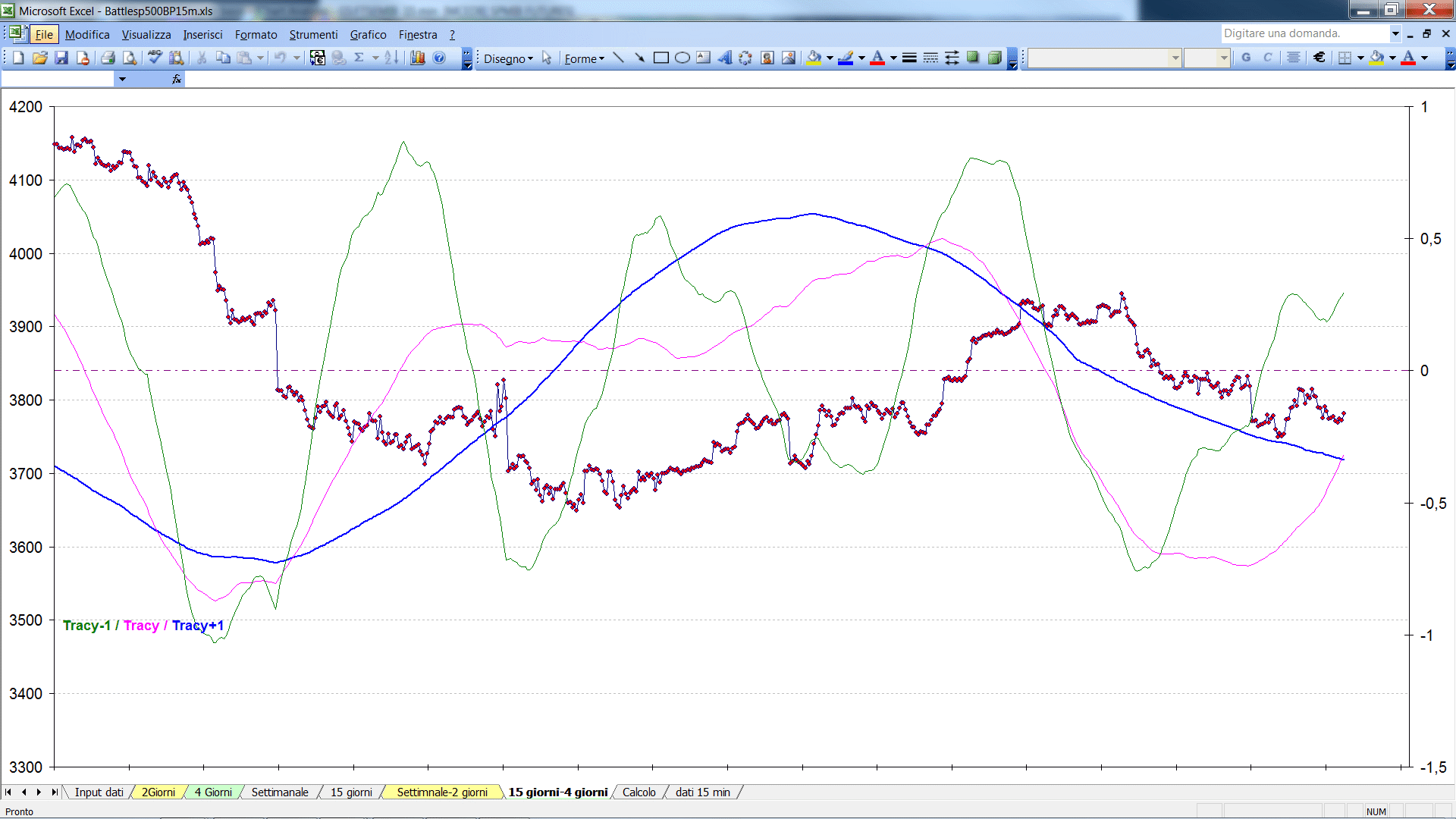Click the Select Objects pointer icon
The height and width of the screenshot is (819, 1456).
pos(547,58)
